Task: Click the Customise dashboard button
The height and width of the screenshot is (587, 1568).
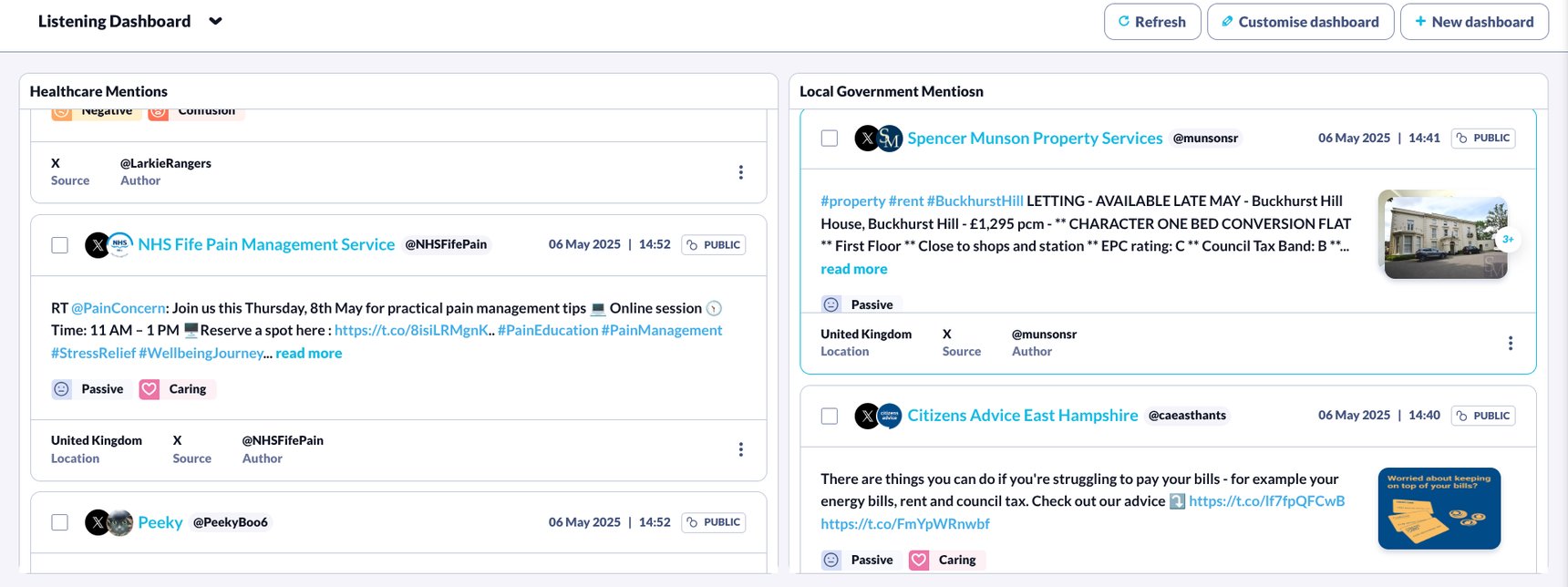Action: click(x=1301, y=21)
